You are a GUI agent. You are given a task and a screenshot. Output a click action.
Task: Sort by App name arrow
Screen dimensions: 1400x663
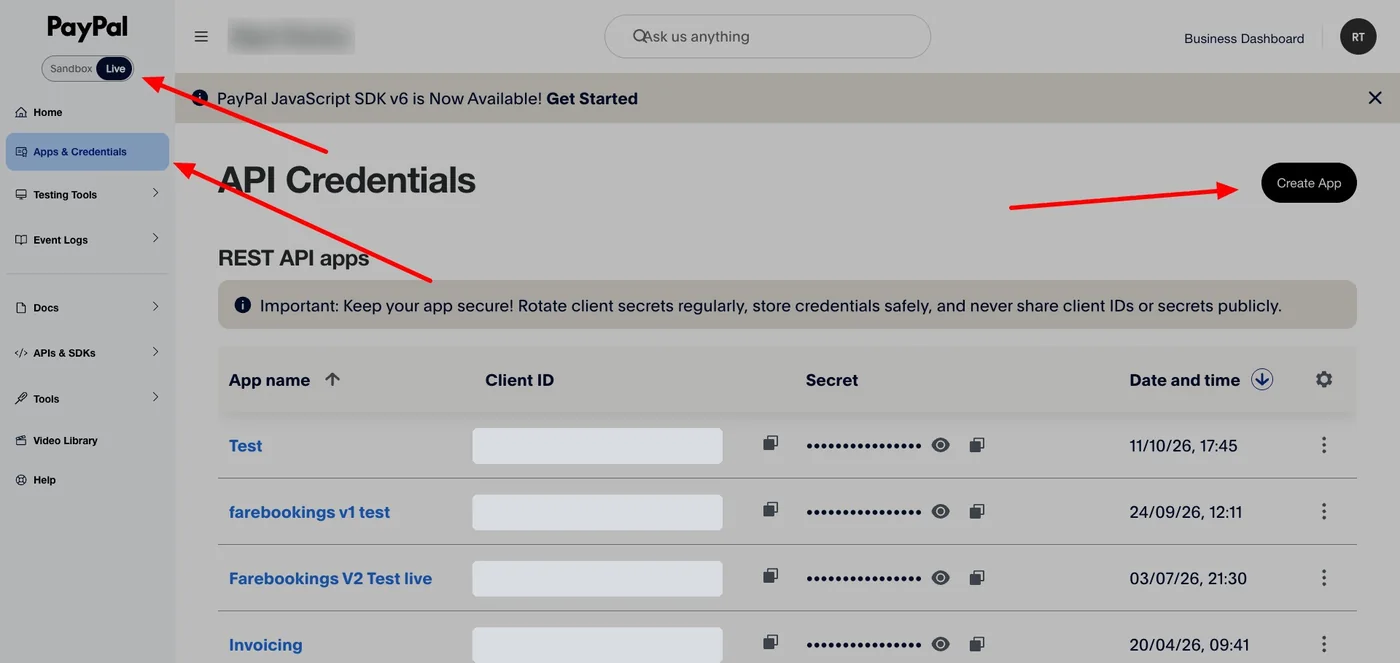(x=333, y=379)
